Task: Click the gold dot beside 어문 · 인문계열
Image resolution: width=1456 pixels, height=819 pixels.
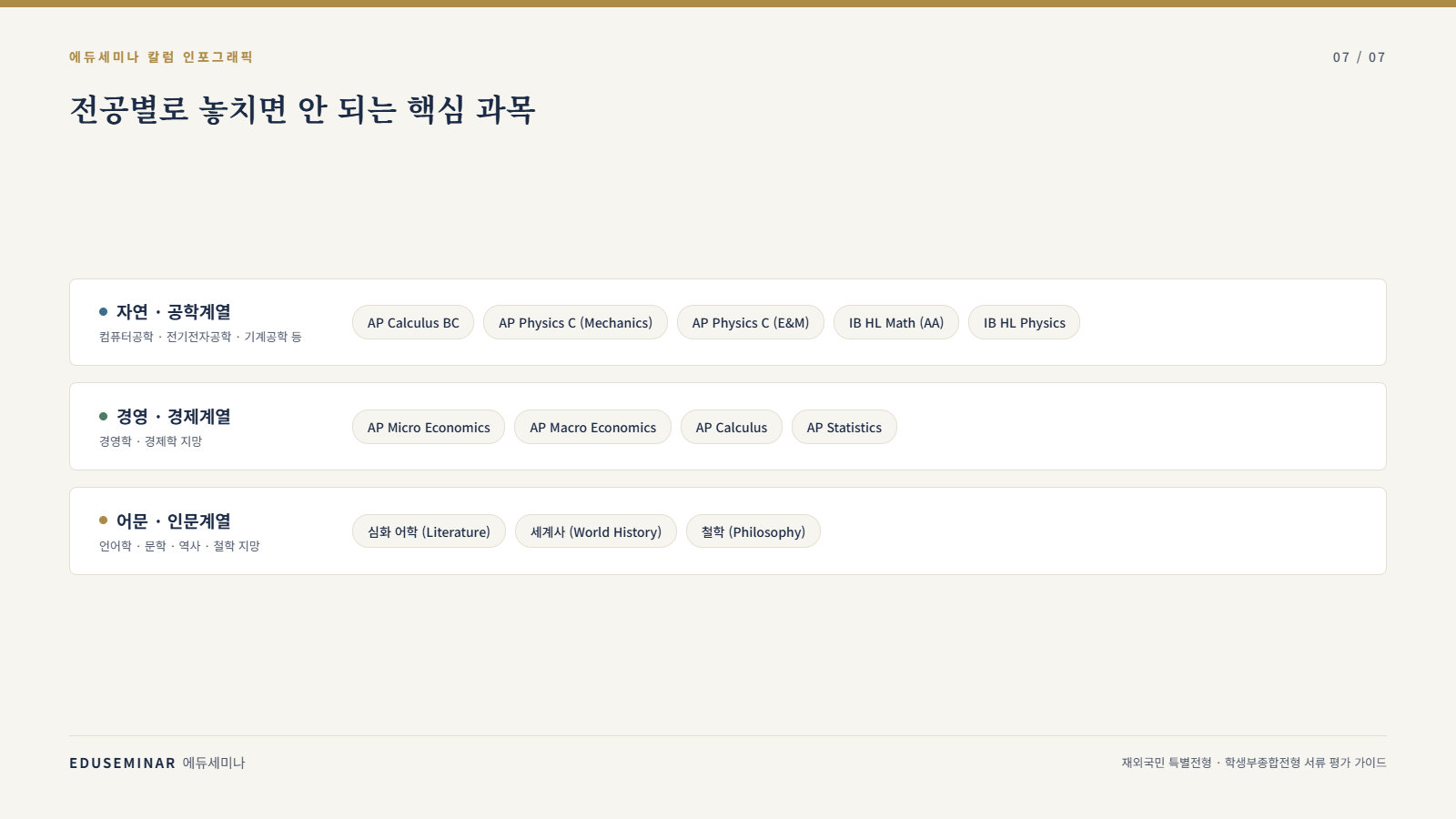Action: click(x=103, y=521)
